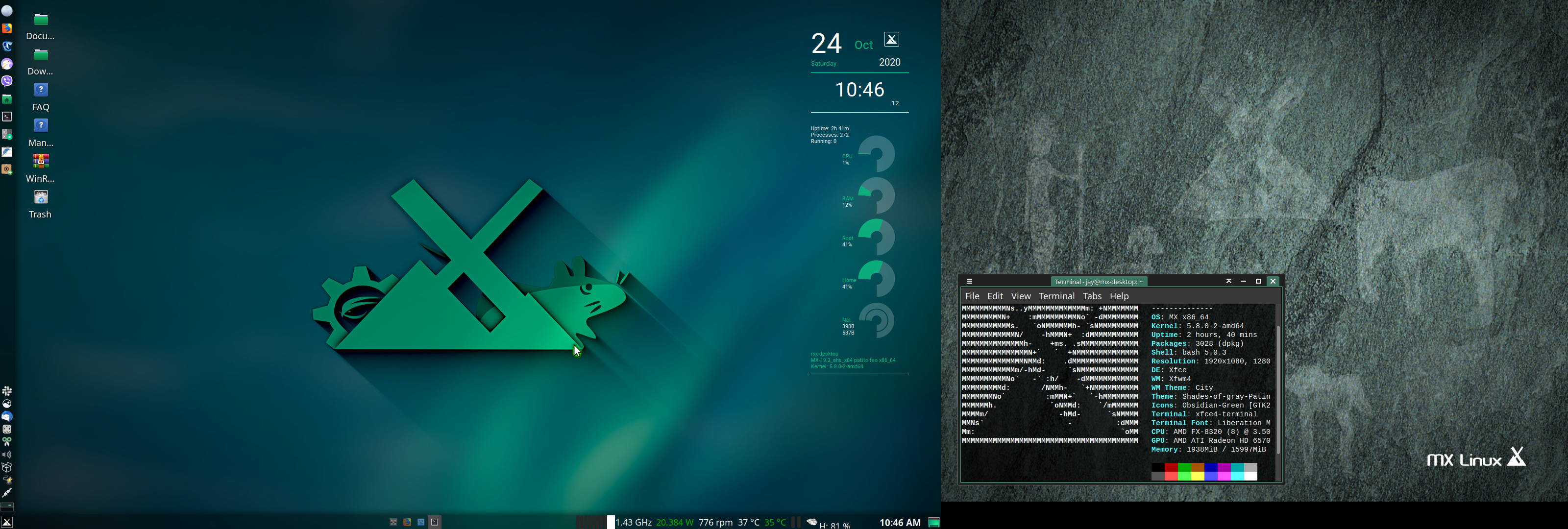The image size is (1568, 529).
Task: Click the screenshot scissors tray icon
Action: tap(7, 442)
